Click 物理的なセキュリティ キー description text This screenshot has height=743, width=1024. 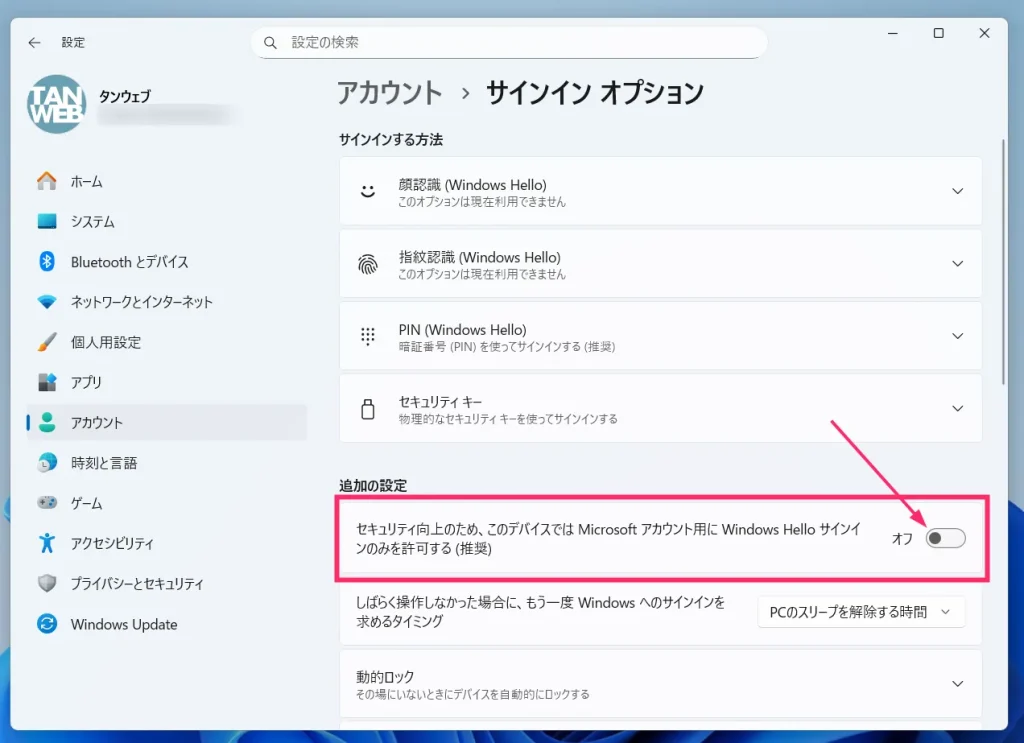pos(508,419)
